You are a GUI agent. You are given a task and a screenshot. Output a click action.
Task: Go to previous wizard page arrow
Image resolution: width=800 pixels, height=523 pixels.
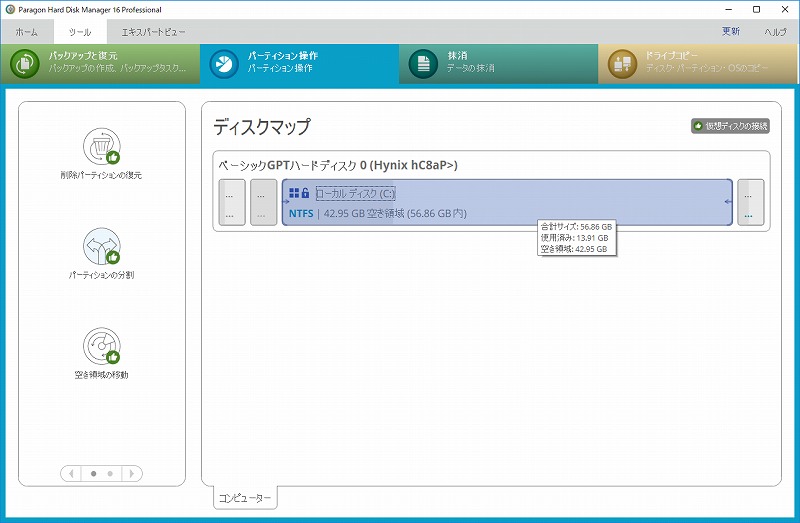[x=71, y=474]
